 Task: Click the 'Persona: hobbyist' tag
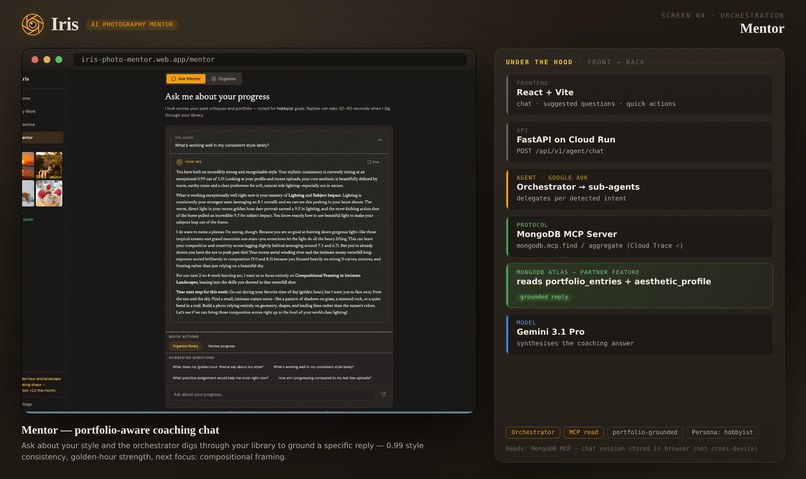(x=722, y=432)
